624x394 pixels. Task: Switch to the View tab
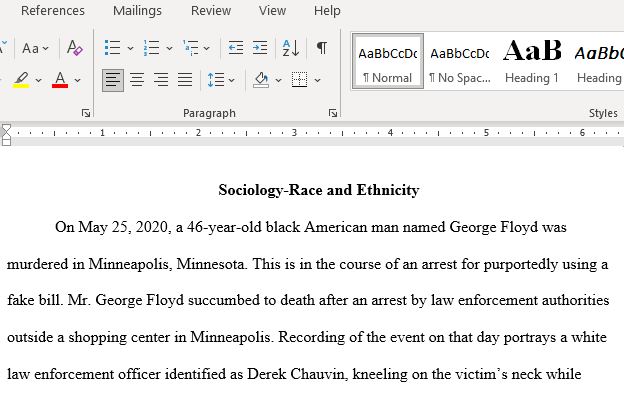pos(272,11)
